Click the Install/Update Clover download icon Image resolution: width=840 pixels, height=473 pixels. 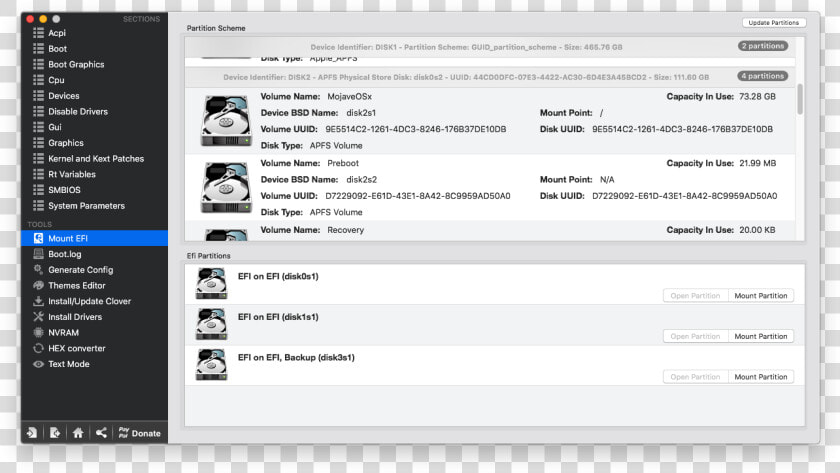pyautogui.click(x=38, y=301)
